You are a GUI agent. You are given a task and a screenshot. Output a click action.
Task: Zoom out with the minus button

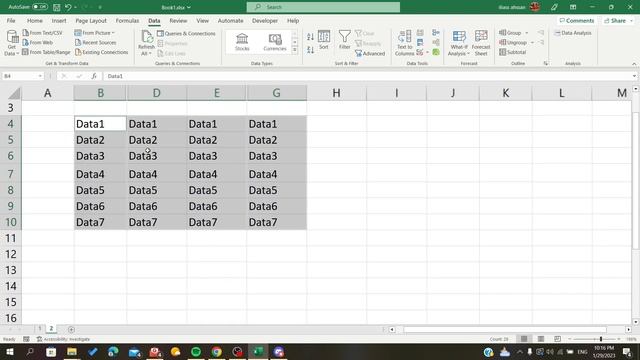(570, 339)
